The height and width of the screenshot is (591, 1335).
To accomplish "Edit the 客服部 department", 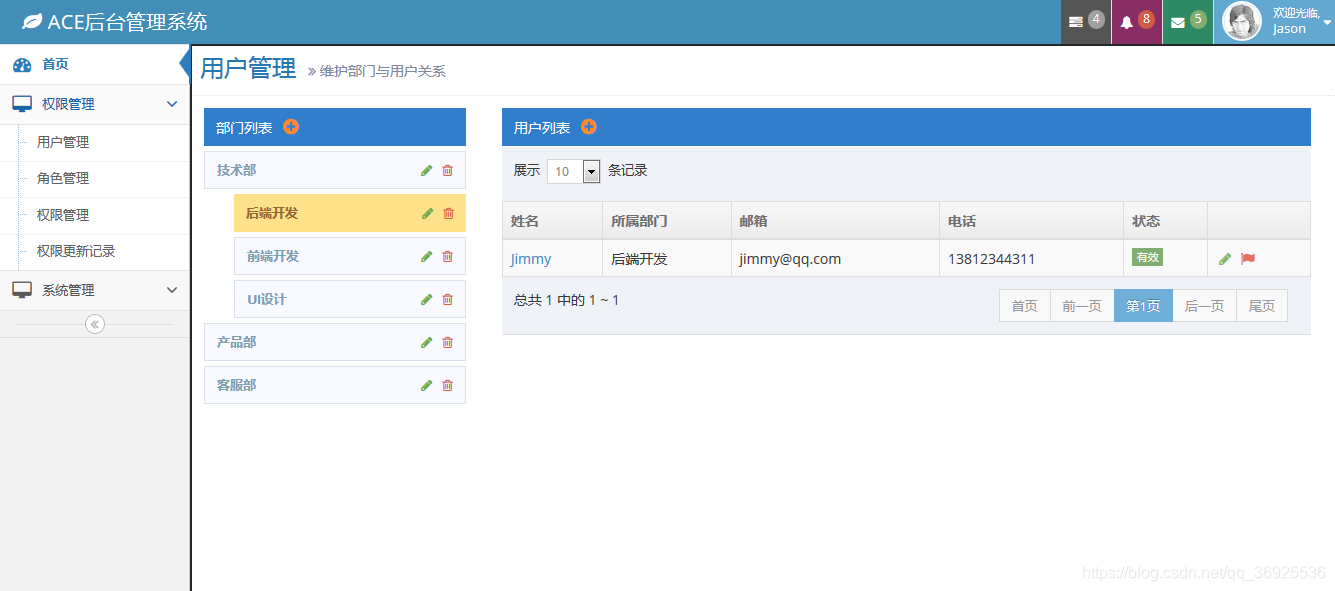I will [427, 385].
